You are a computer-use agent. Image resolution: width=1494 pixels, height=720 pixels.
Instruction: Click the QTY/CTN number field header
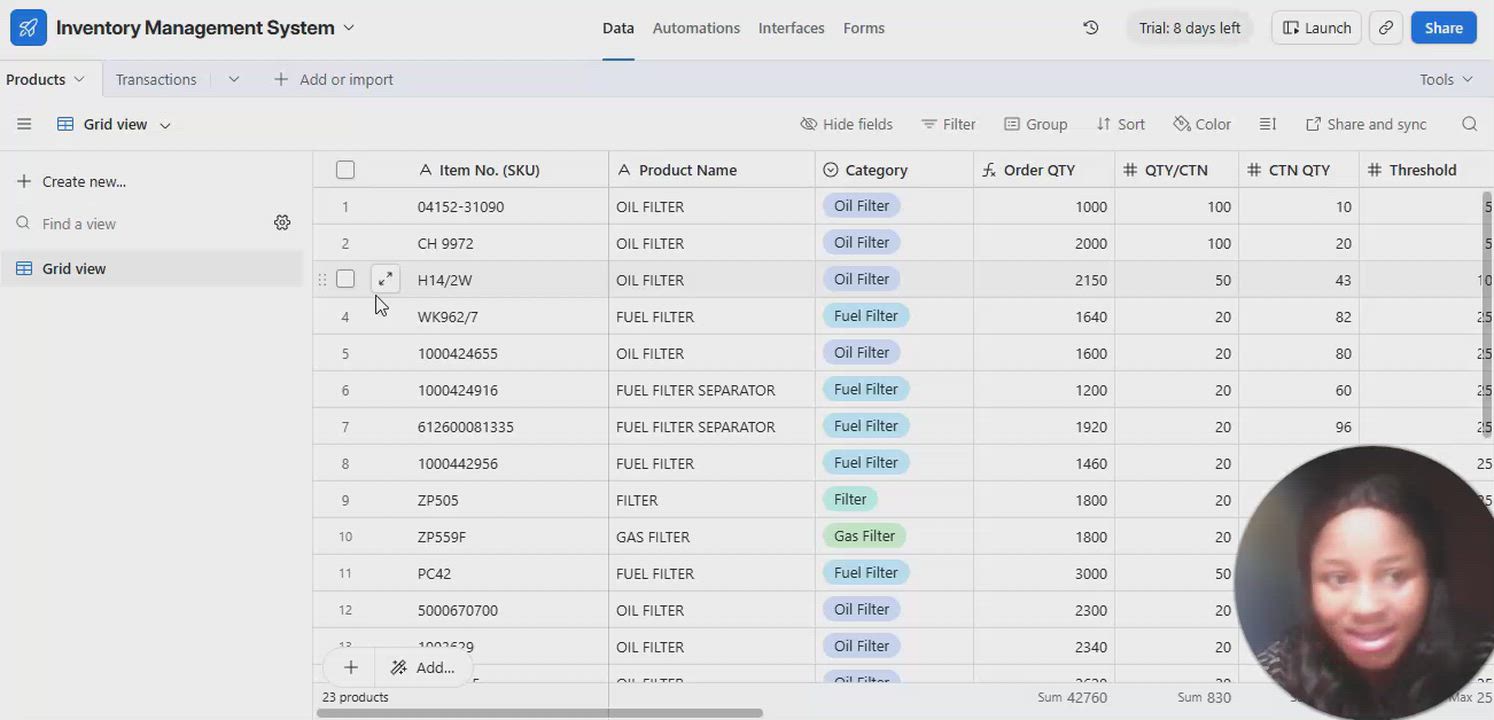pyautogui.click(x=1176, y=170)
